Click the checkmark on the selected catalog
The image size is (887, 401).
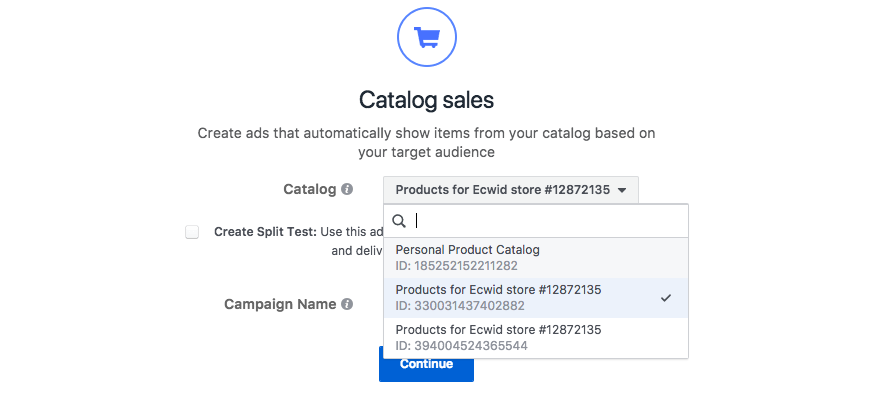pos(666,298)
